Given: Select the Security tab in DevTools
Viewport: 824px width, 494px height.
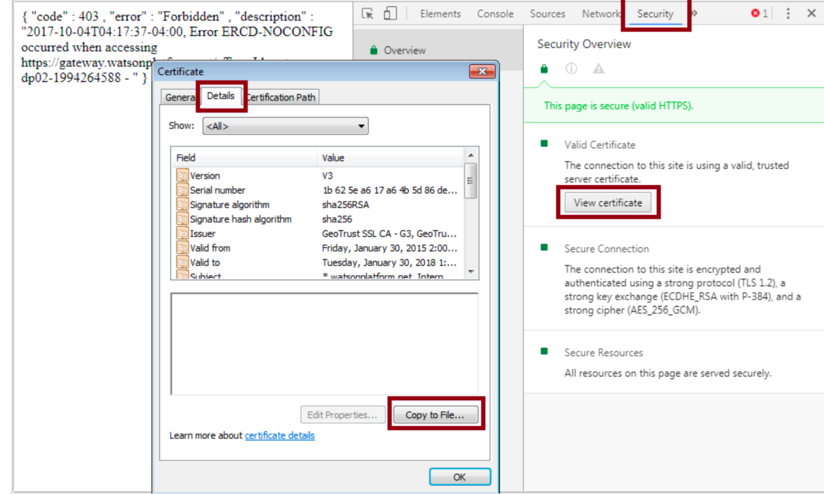Looking at the screenshot, I should pyautogui.click(x=655, y=14).
